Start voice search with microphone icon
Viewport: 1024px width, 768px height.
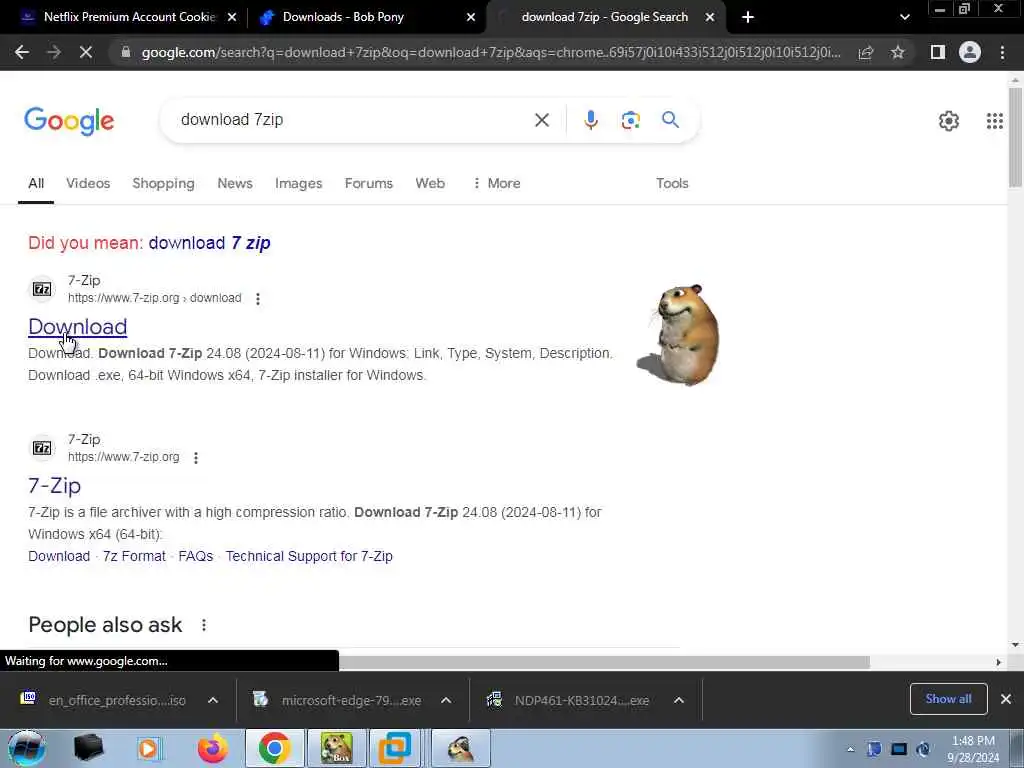point(590,120)
